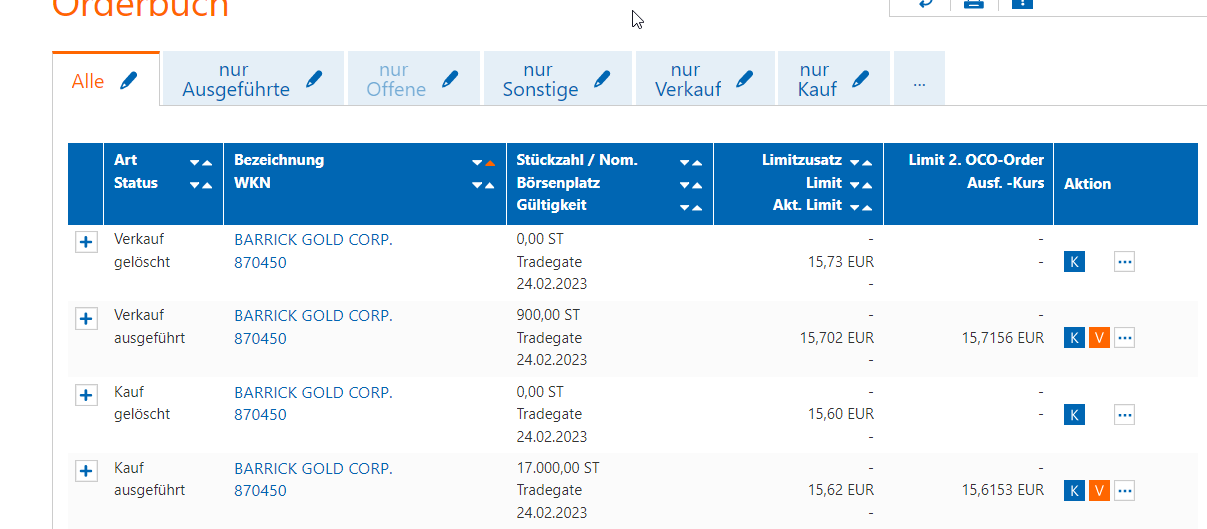Image resolution: width=1207 pixels, height=529 pixels.
Task: Sort the Bezeichnung column ascending (orange arrow)
Action: tap(490, 162)
